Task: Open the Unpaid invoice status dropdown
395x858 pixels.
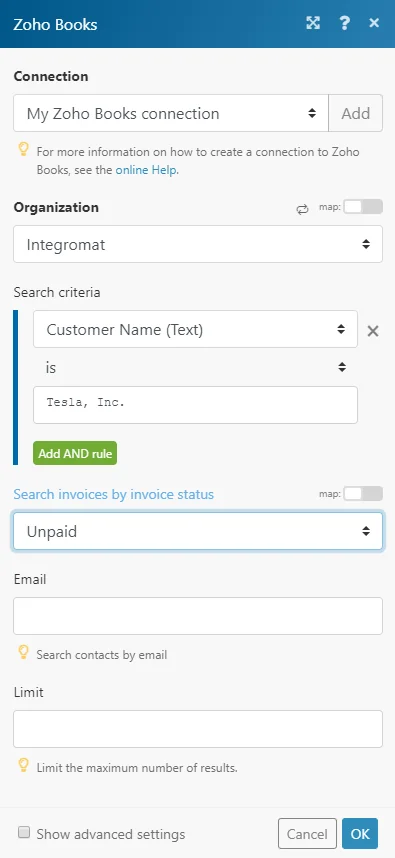Action: (x=198, y=531)
